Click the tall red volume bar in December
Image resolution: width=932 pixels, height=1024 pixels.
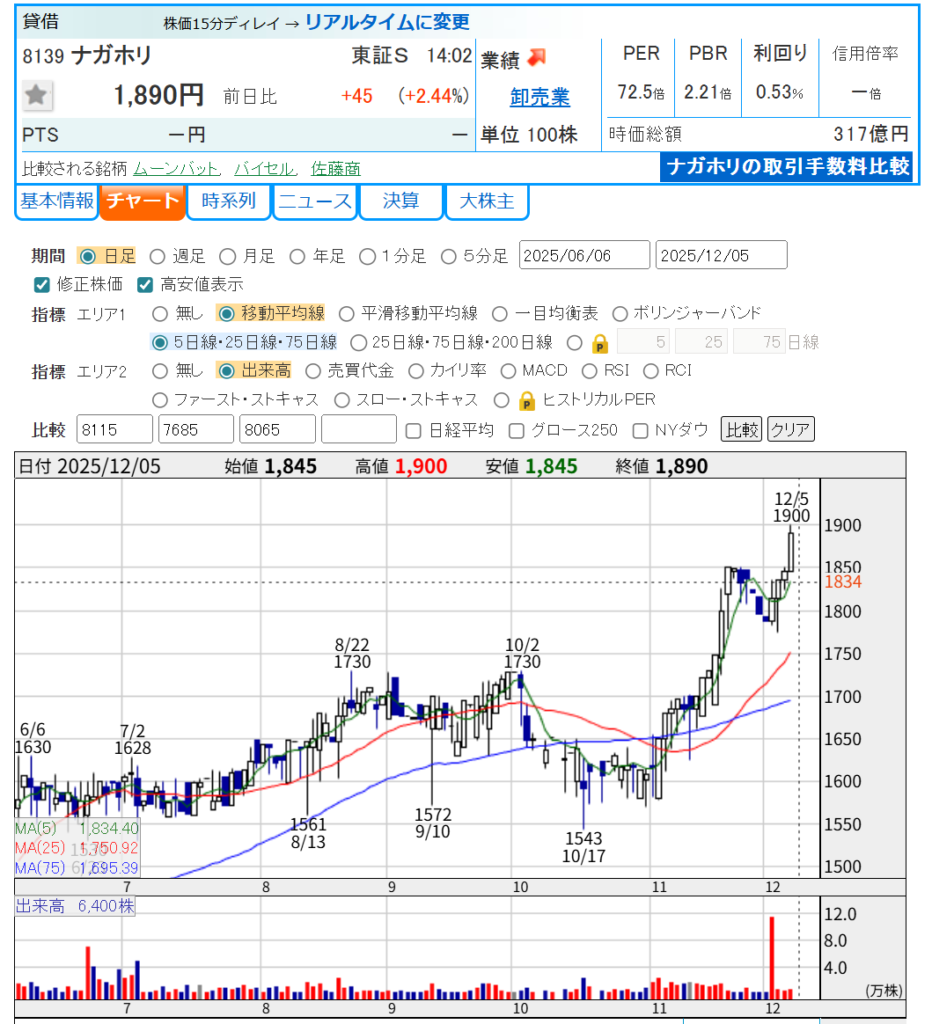(x=772, y=956)
